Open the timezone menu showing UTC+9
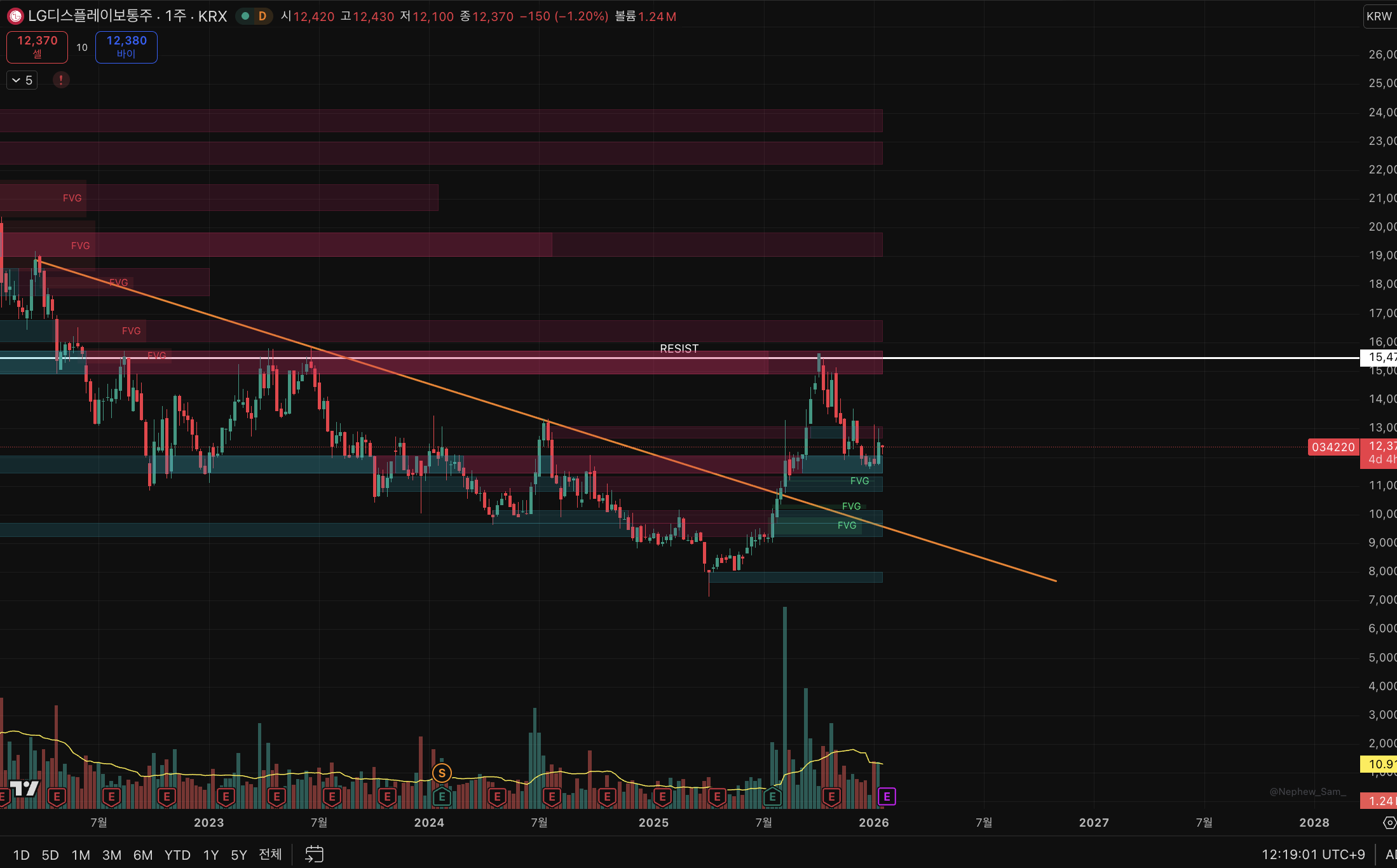The image size is (1397, 868). tap(1313, 855)
